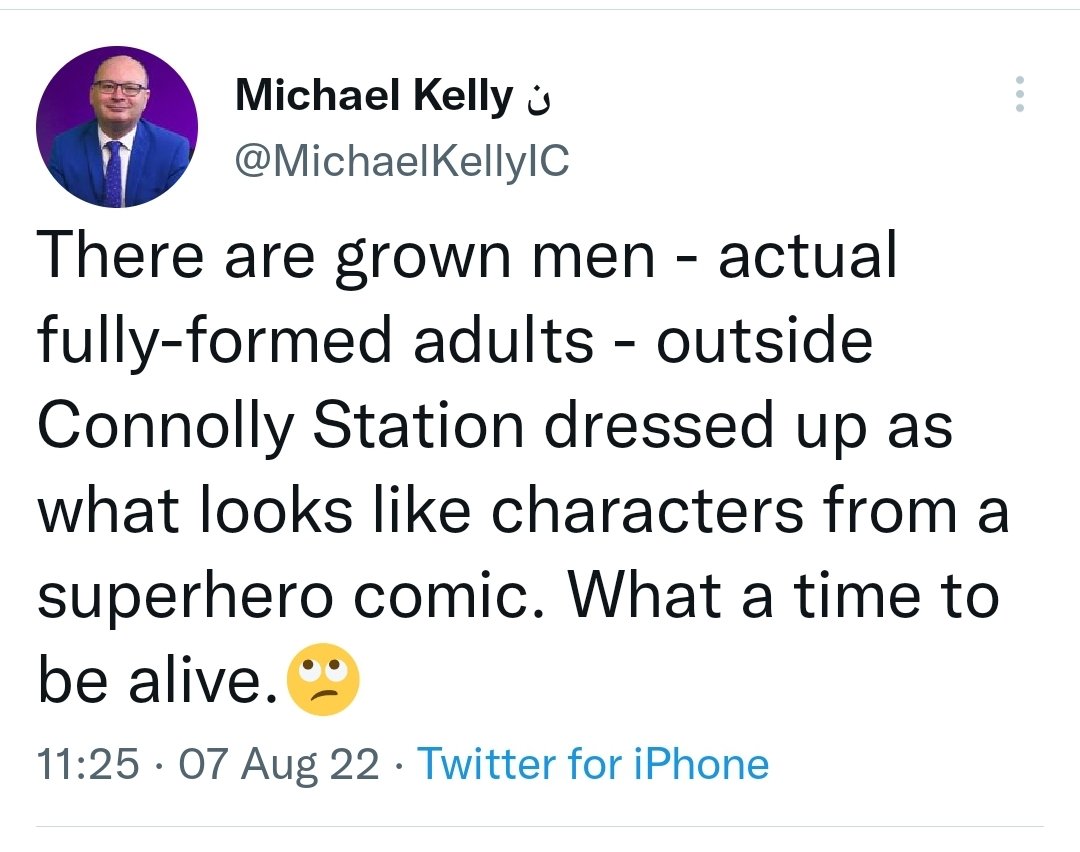Click the word "outside" in the tweet

[764, 341]
